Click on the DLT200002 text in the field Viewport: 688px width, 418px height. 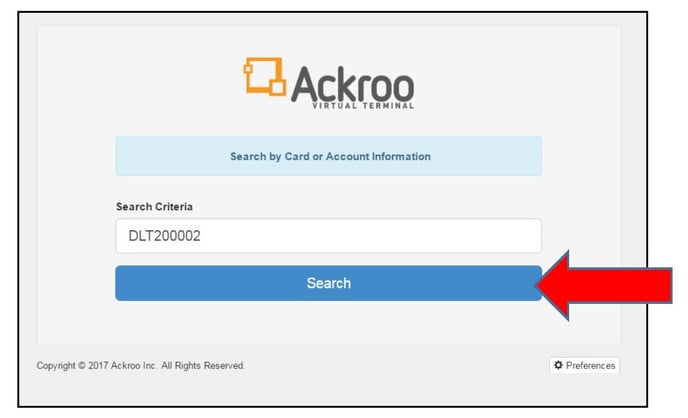point(165,236)
